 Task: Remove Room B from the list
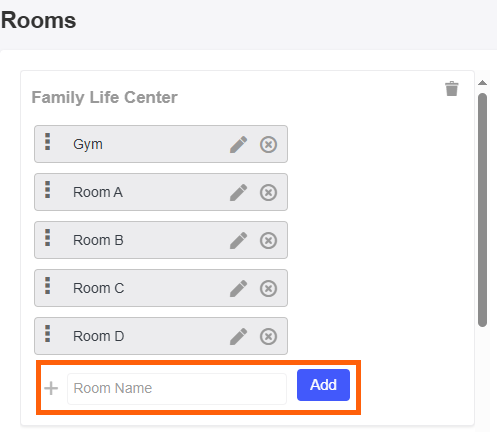pos(268,240)
